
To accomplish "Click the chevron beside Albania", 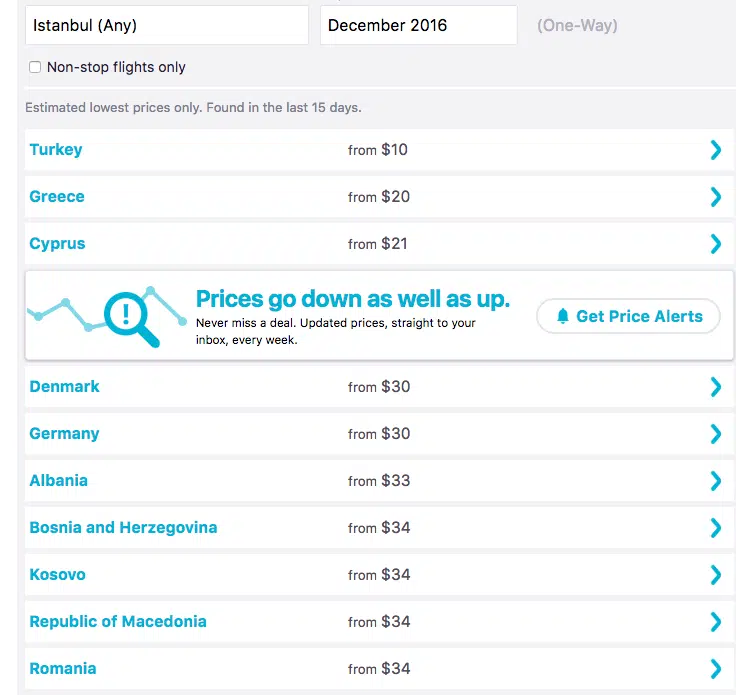I will click(715, 481).
